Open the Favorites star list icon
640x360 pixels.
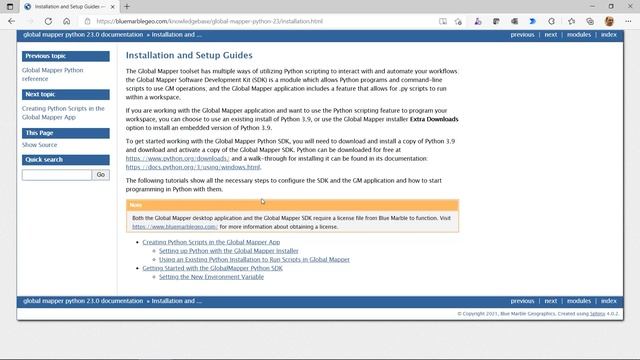pyautogui.click(x=571, y=21)
